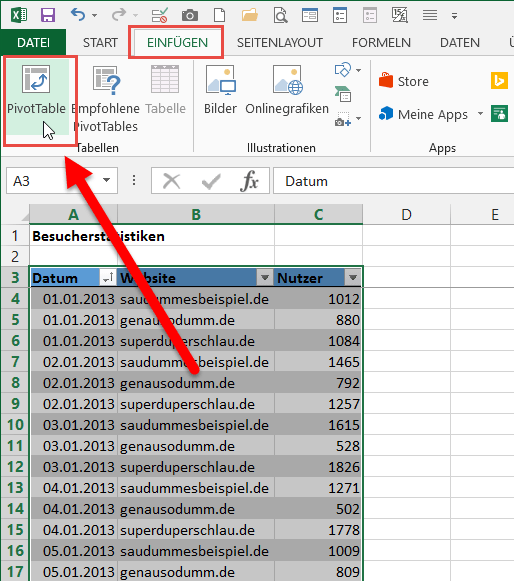The height and width of the screenshot is (581, 514).
Task: Select column D header
Action: click(x=407, y=215)
